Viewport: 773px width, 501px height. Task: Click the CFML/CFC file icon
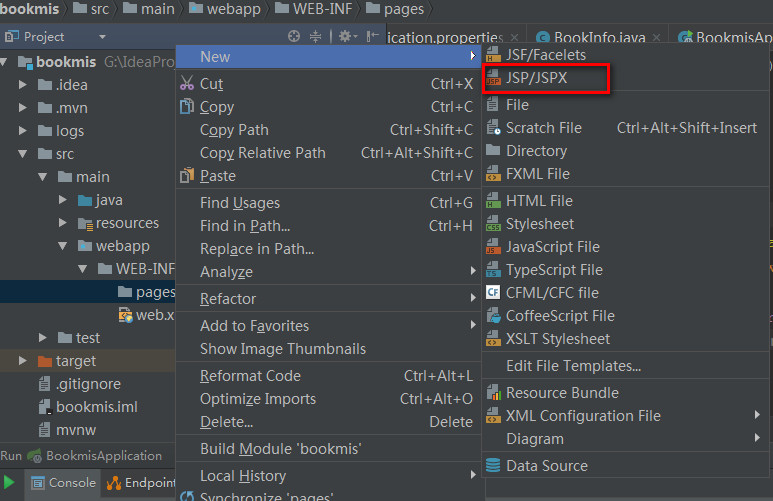pos(493,292)
